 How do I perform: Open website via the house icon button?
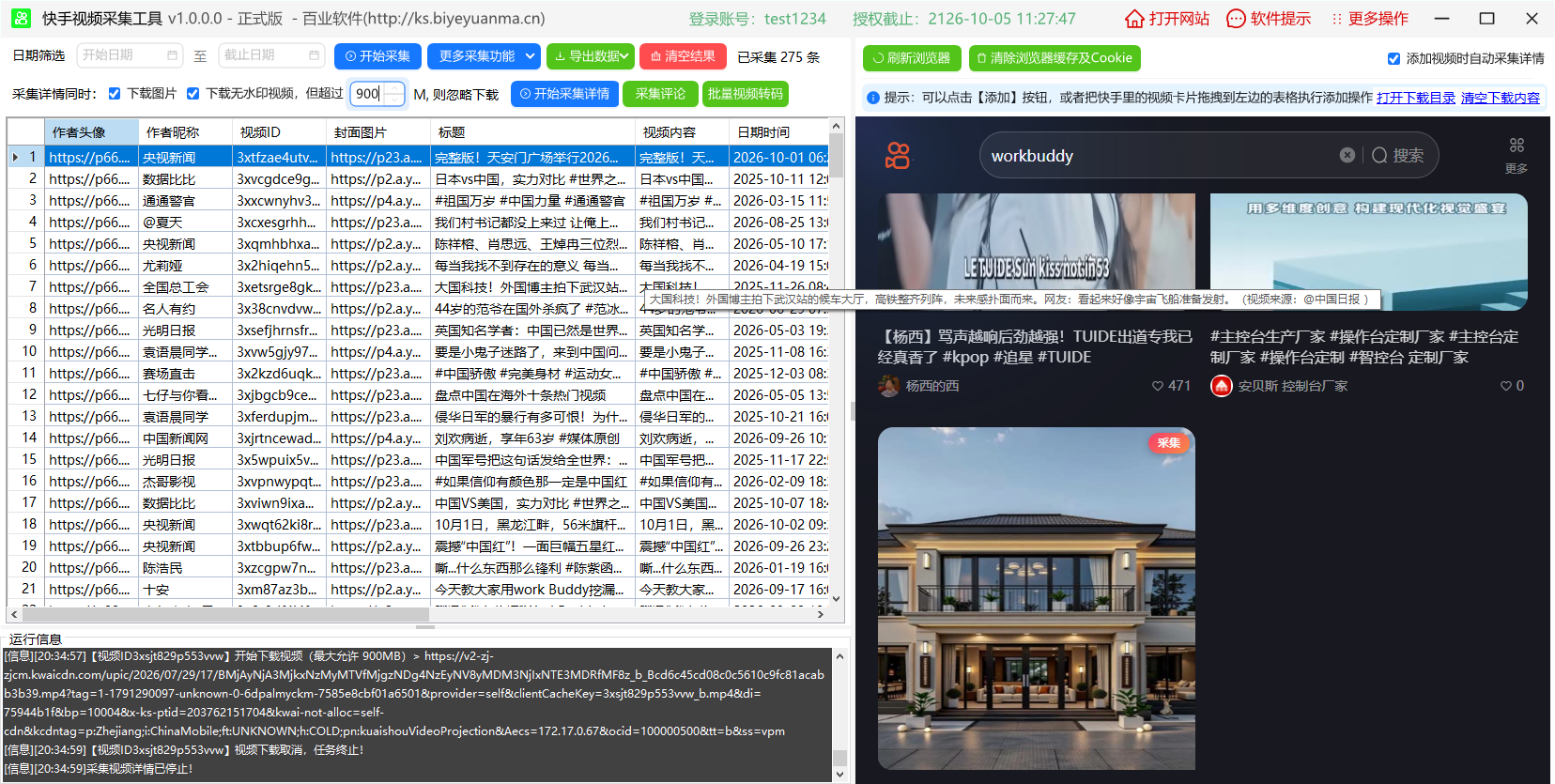(x=1134, y=19)
